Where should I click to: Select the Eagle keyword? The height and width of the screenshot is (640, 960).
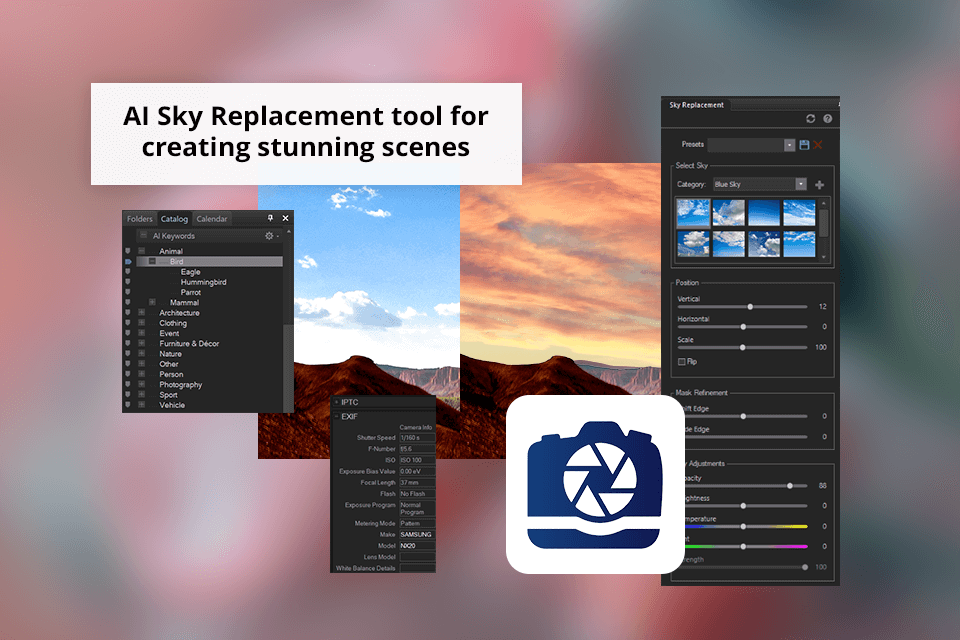[x=190, y=272]
